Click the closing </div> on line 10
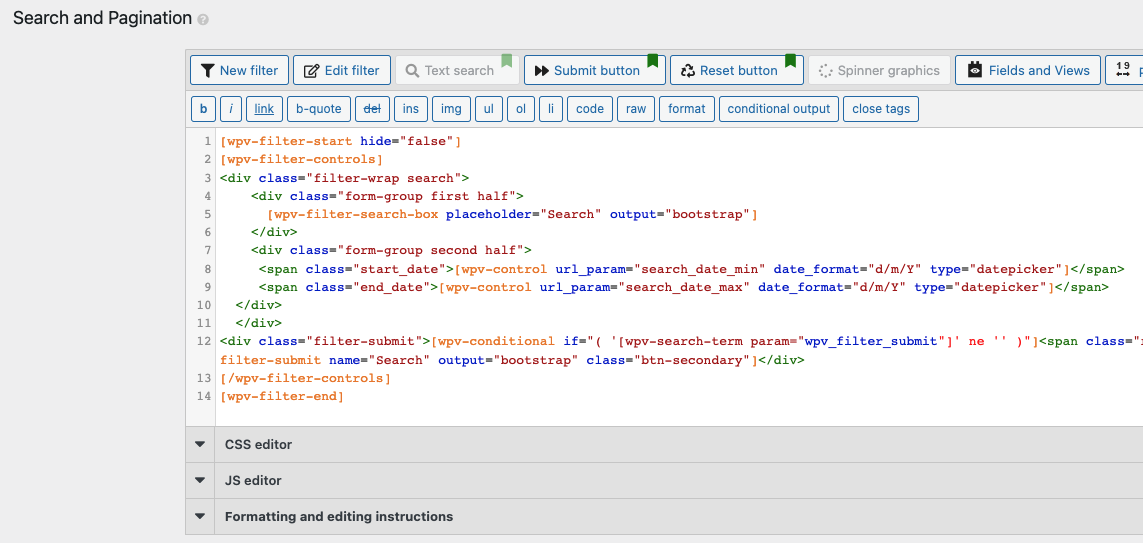Viewport: 1143px width, 543px height. pos(259,305)
